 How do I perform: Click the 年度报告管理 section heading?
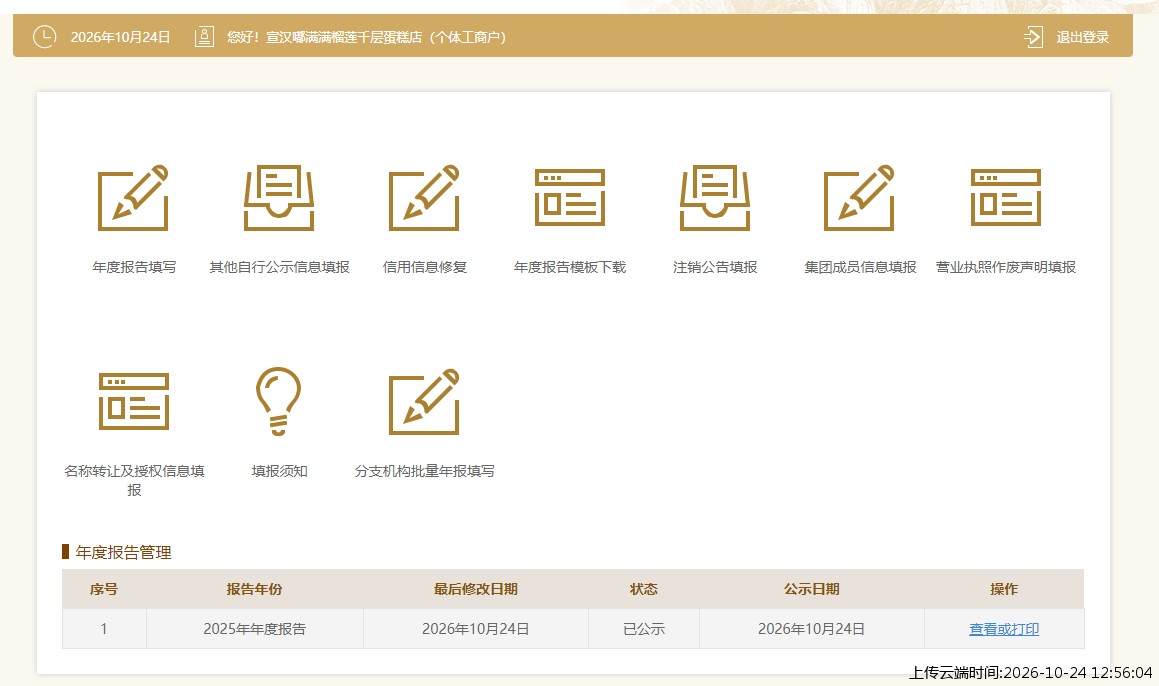click(123, 552)
